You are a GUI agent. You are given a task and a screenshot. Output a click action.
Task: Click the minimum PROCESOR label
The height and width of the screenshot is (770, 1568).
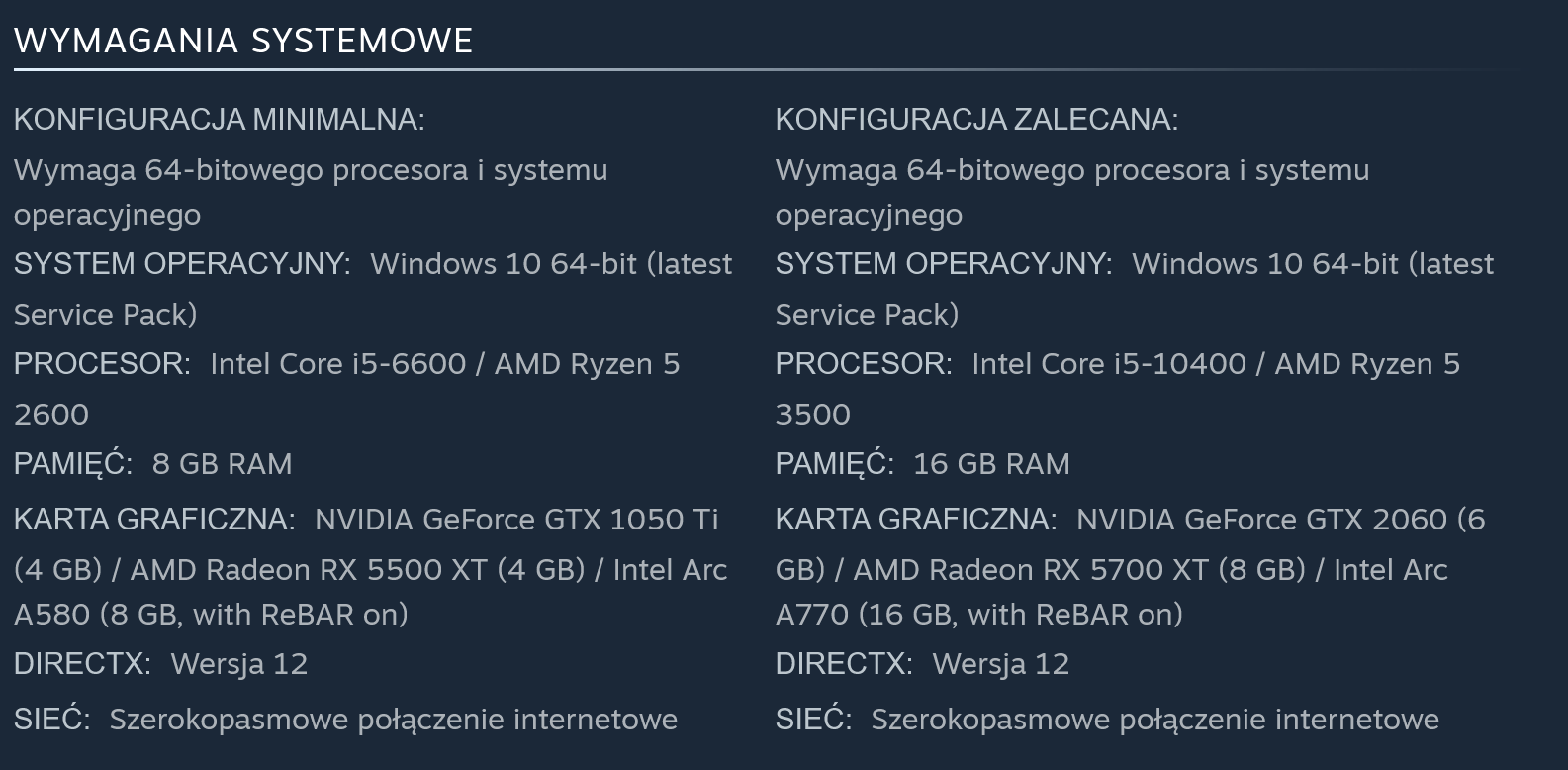point(102,364)
